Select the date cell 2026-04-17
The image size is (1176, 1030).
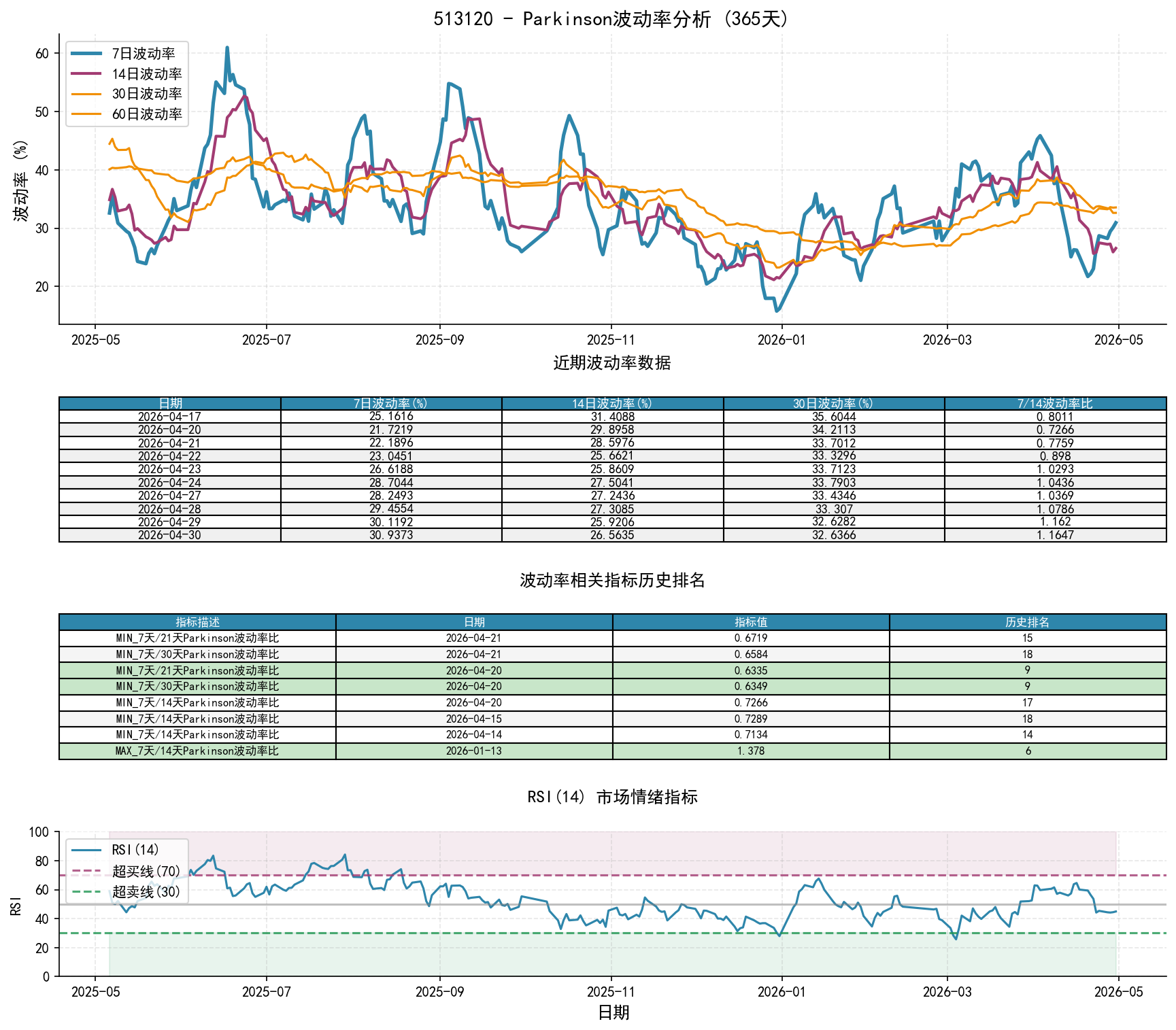click(170, 417)
